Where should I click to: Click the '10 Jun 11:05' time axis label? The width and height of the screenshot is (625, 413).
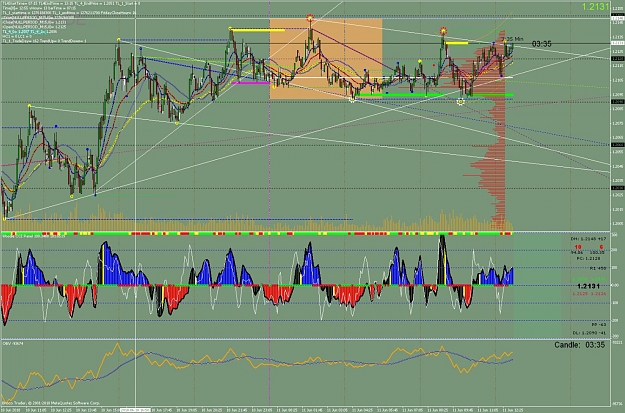[x=36, y=409]
